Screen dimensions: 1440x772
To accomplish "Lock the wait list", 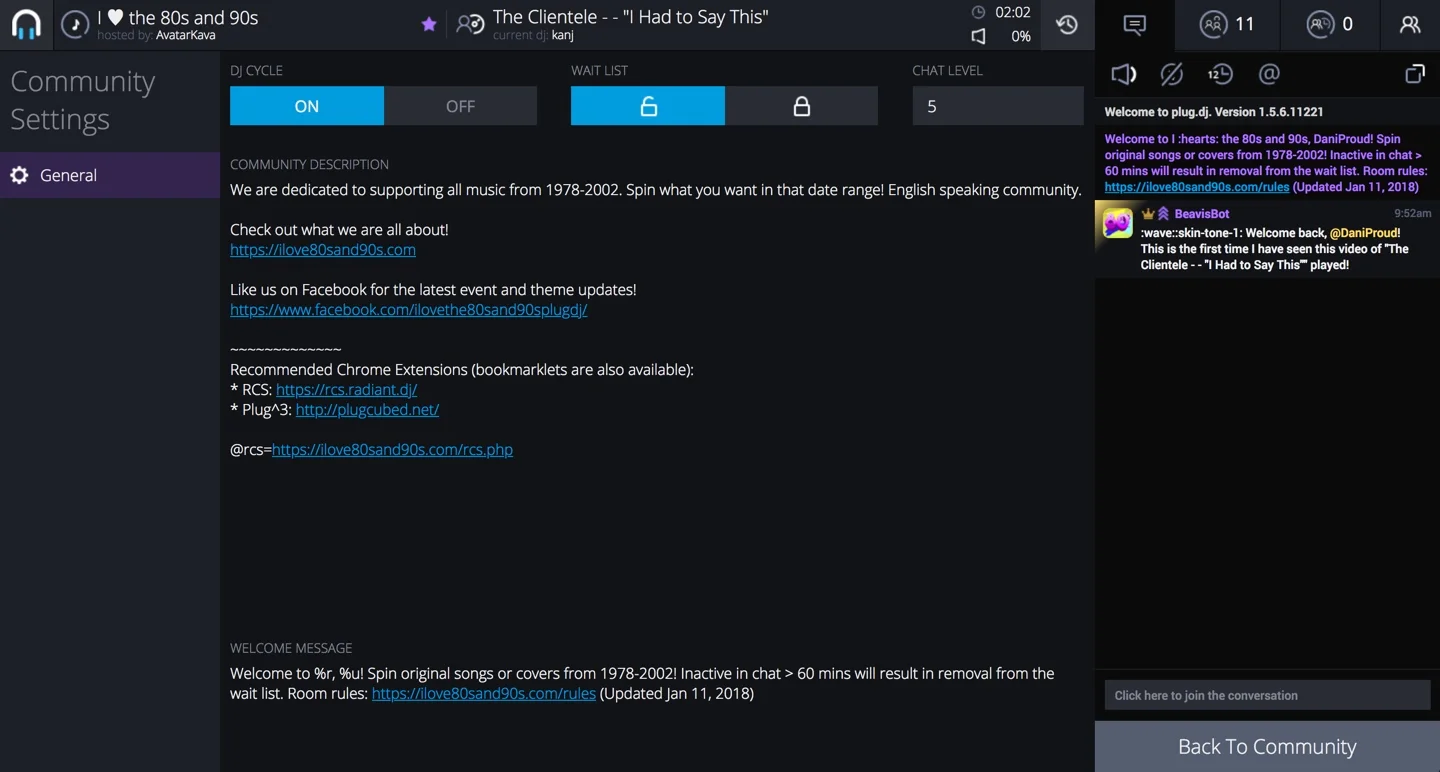I will pyautogui.click(x=802, y=106).
